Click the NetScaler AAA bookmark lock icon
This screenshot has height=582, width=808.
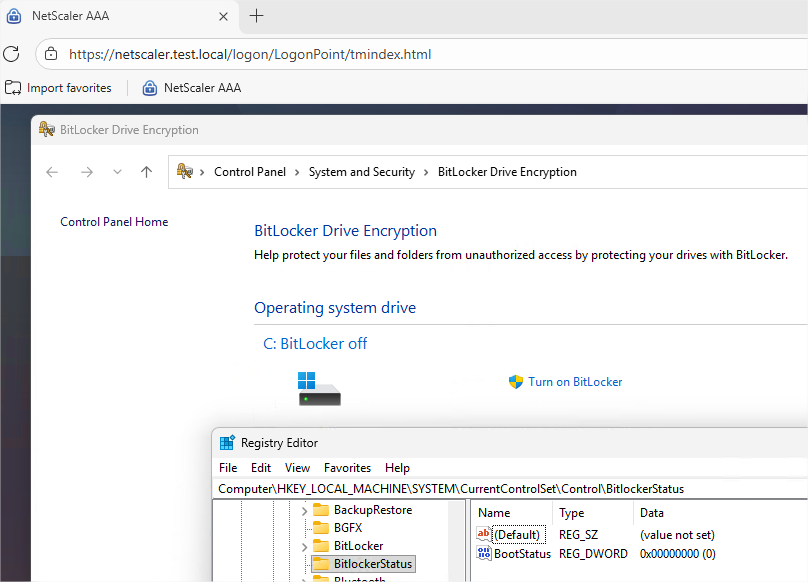coord(149,88)
